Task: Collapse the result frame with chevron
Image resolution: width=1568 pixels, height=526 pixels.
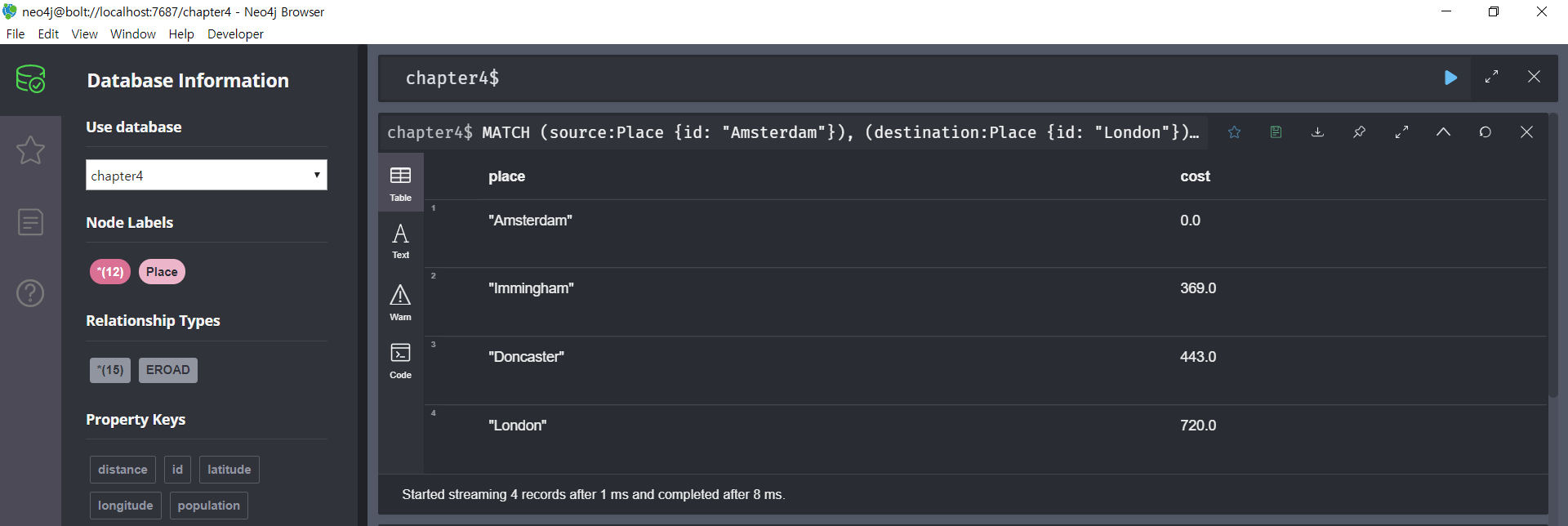Action: tap(1443, 132)
